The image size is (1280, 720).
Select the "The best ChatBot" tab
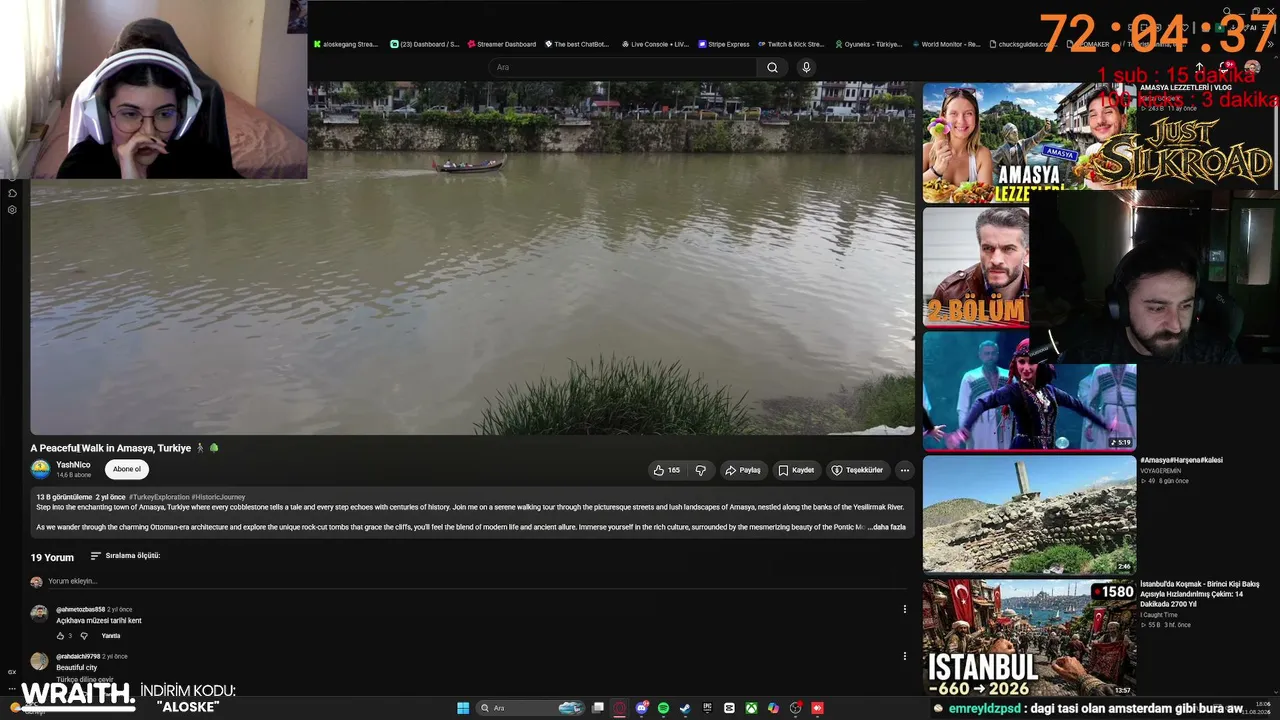click(577, 44)
